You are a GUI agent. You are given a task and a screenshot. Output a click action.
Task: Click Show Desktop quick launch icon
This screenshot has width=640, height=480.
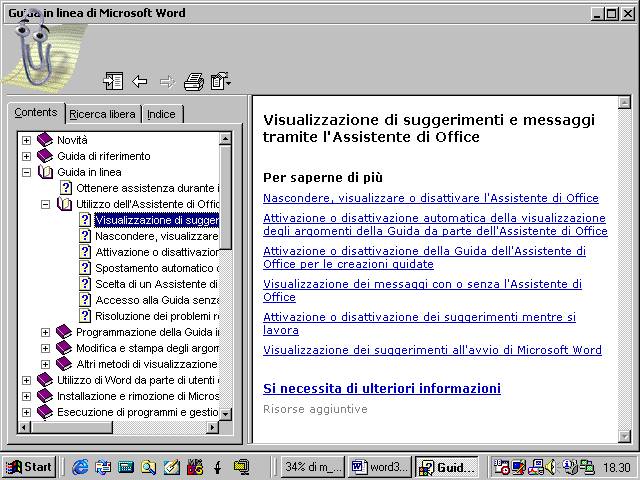[x=171, y=467]
